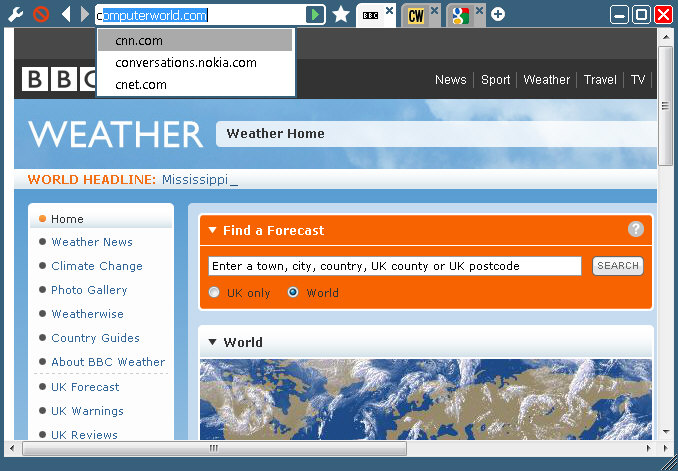Open the Sport link in BBC header

496,80
